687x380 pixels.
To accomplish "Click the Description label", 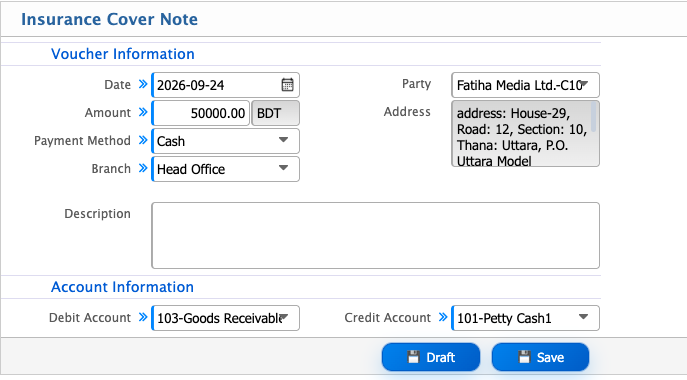I will 98,213.
